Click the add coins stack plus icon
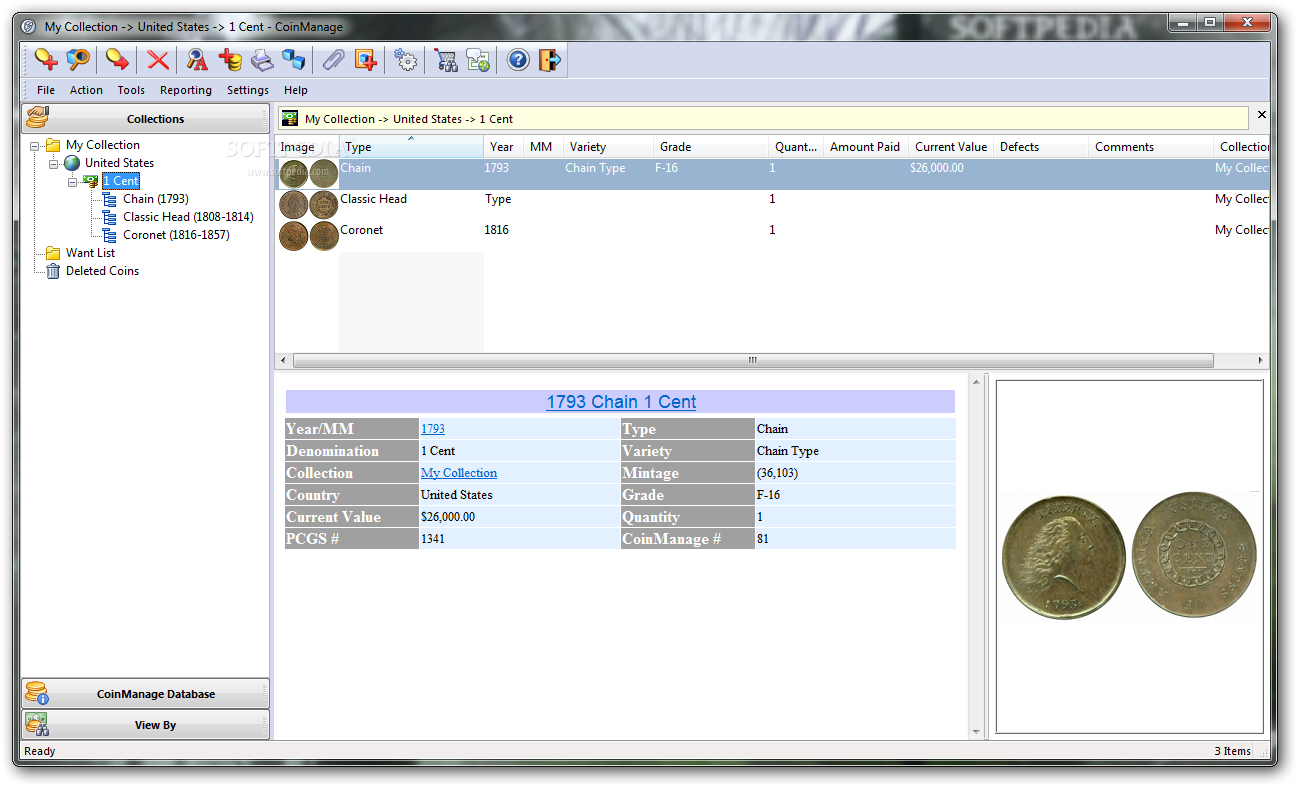The width and height of the screenshot is (1298, 787). point(230,60)
